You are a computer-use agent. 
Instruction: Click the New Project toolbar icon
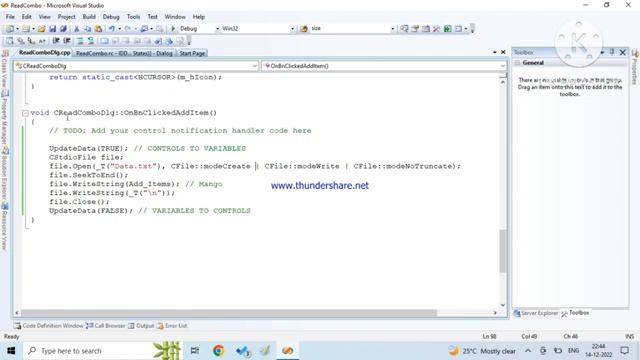(x=9, y=29)
